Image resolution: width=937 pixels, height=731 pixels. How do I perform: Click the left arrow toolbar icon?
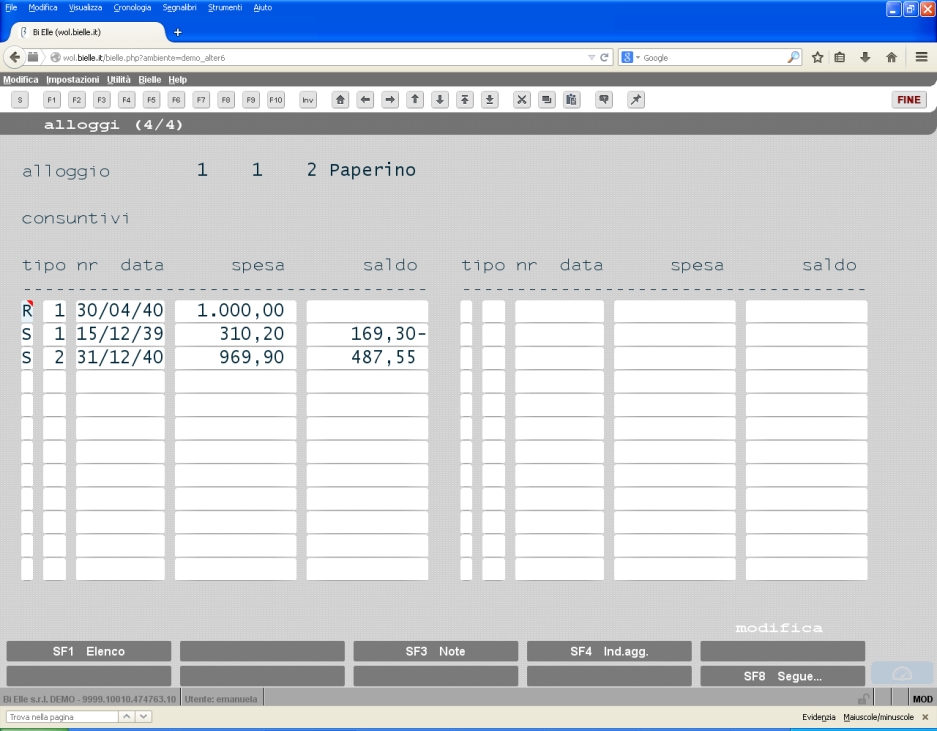[x=366, y=100]
